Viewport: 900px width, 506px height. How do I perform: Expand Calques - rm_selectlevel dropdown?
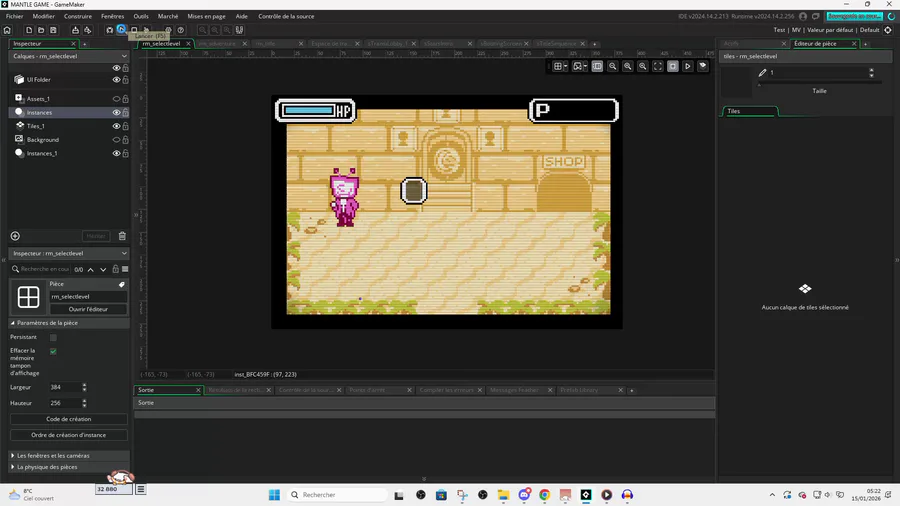124,56
